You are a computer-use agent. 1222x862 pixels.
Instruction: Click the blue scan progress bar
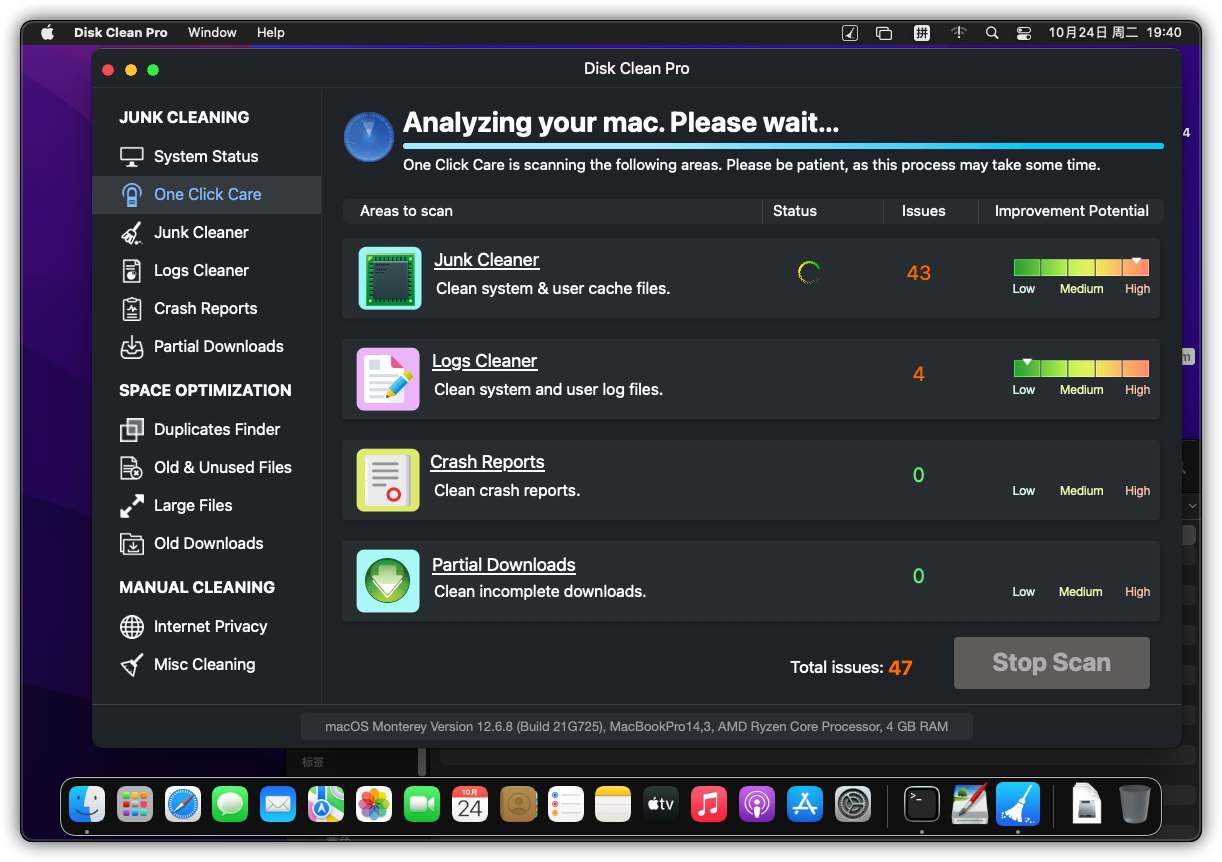(782, 146)
